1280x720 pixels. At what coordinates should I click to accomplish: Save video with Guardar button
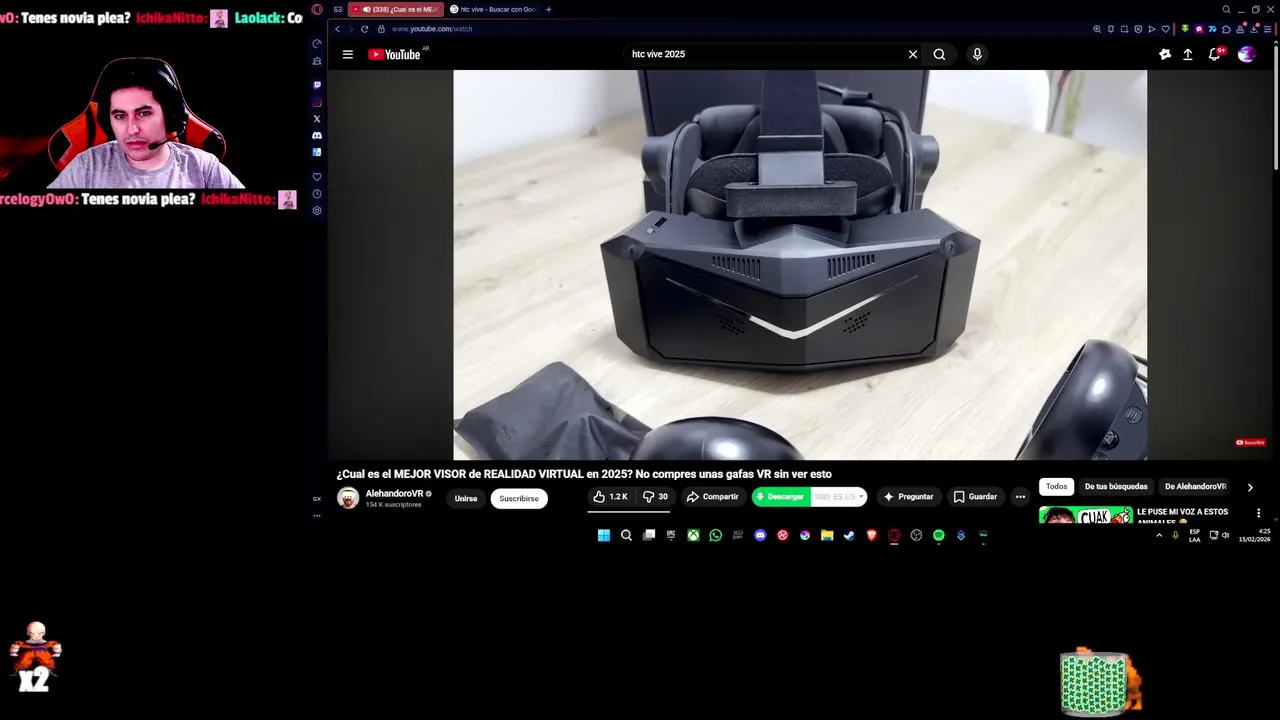tap(975, 497)
